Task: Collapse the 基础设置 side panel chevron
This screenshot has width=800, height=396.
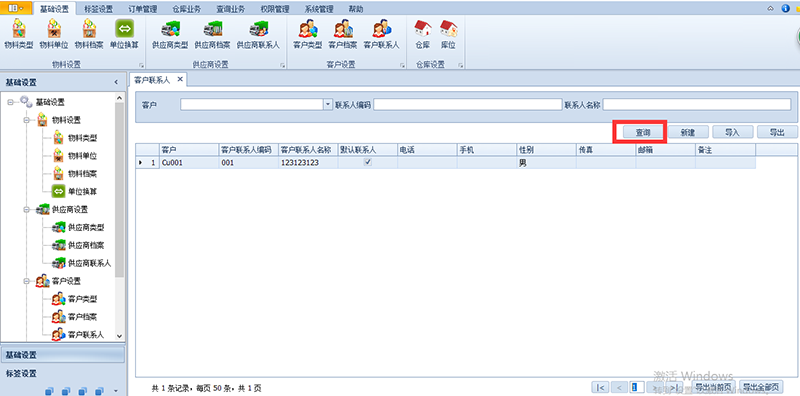Action: pyautogui.click(x=116, y=82)
